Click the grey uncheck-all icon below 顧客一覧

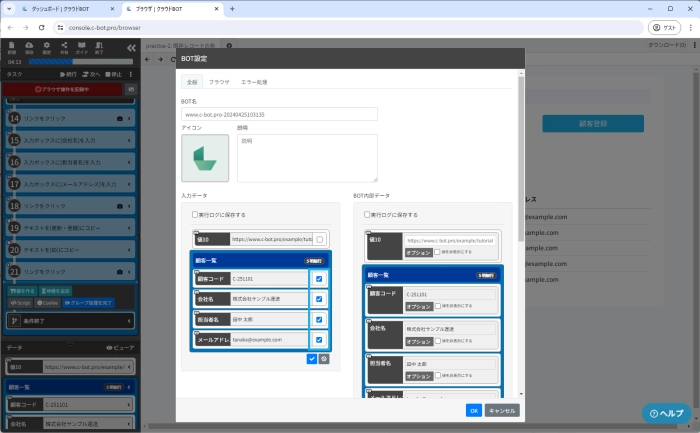pos(324,358)
